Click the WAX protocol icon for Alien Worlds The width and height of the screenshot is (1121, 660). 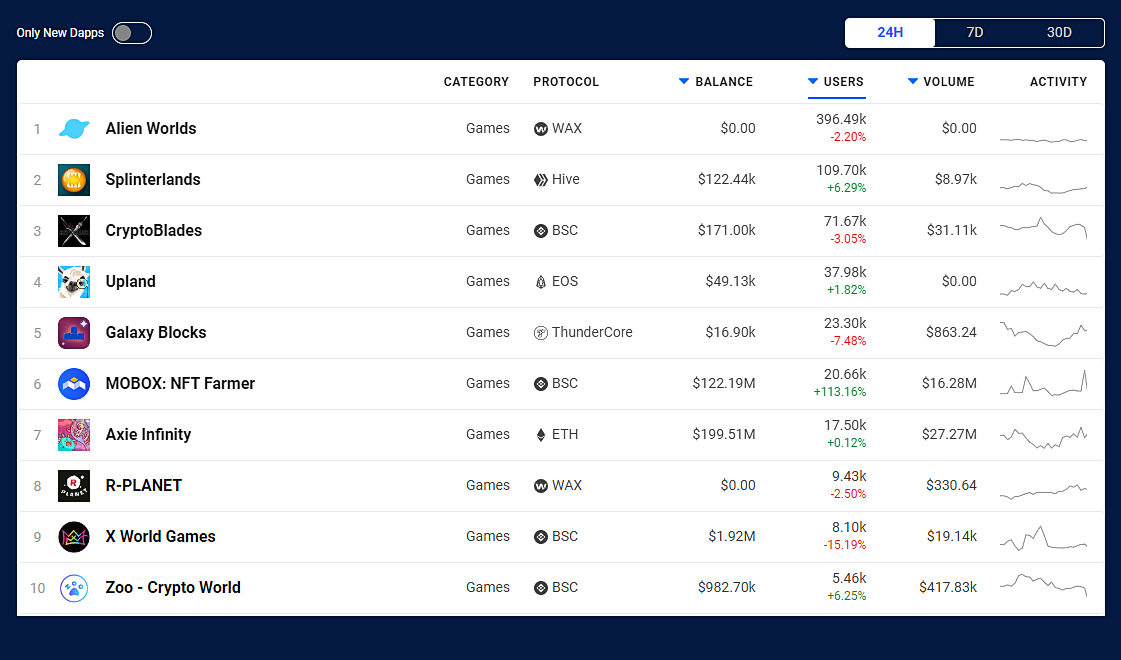[540, 129]
